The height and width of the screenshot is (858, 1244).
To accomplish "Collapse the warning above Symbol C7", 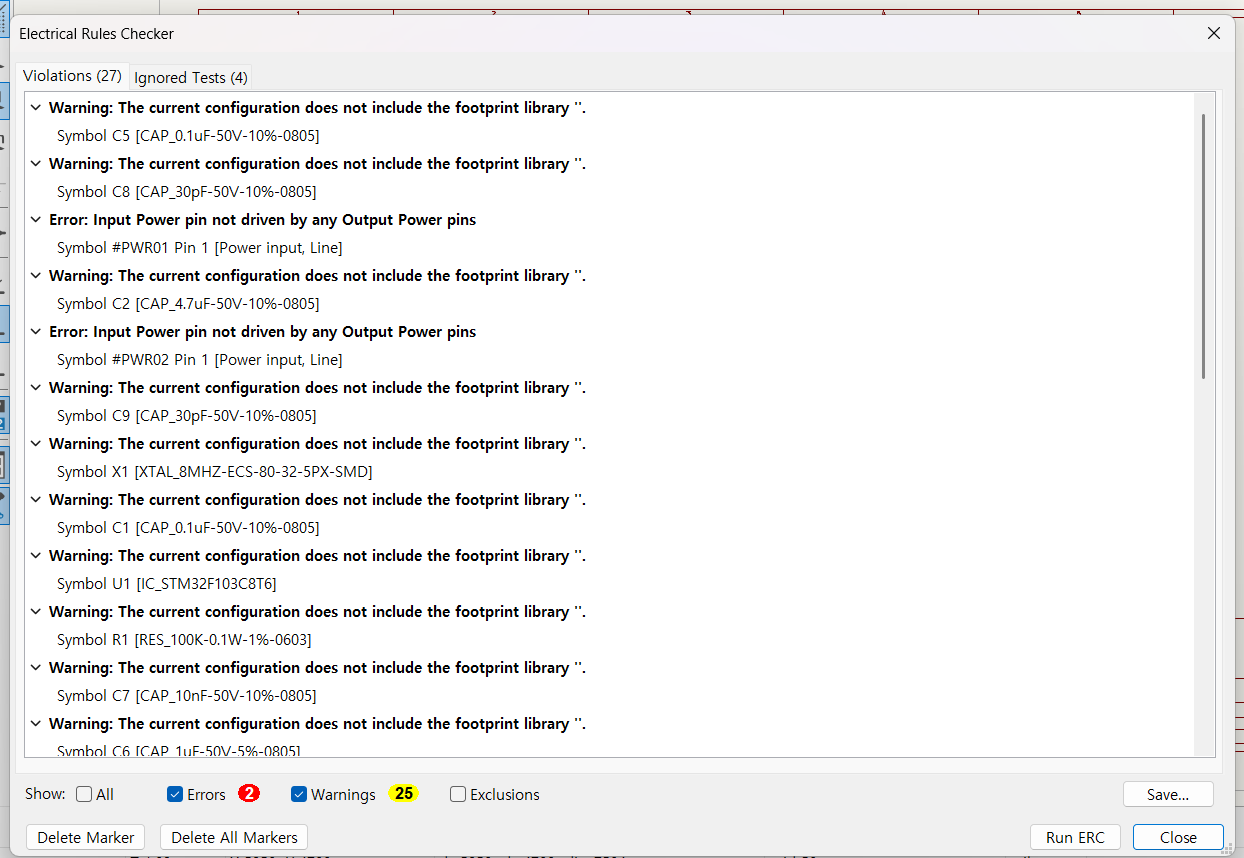I will tap(36, 668).
